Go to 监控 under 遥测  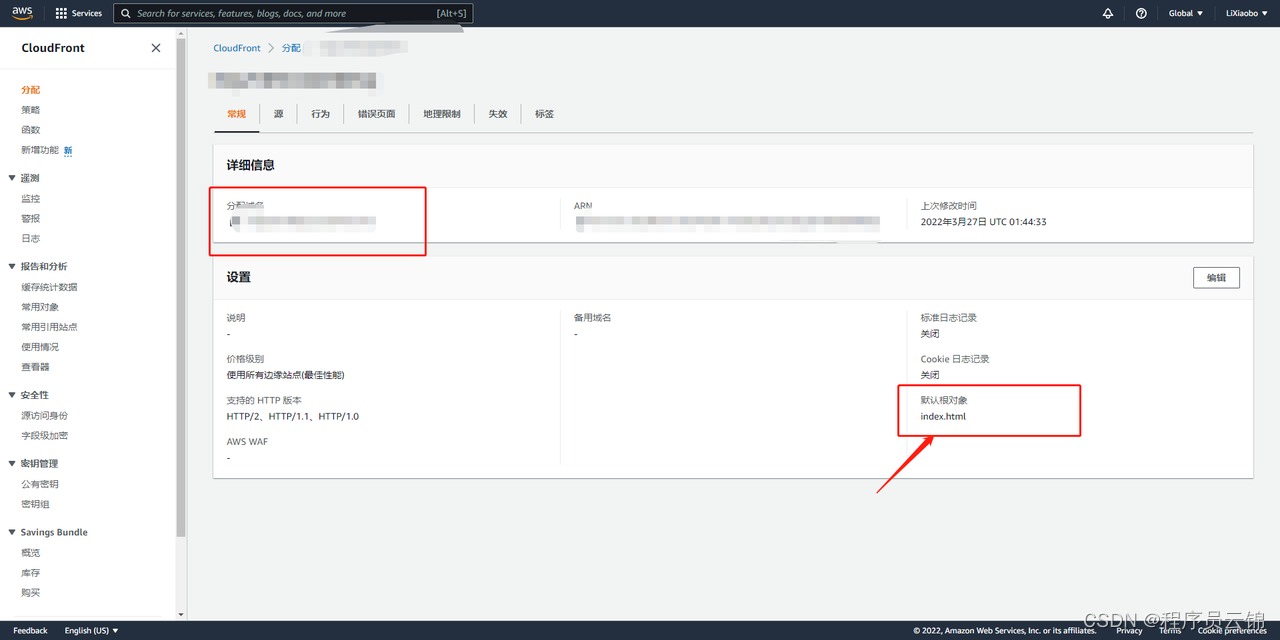point(31,199)
